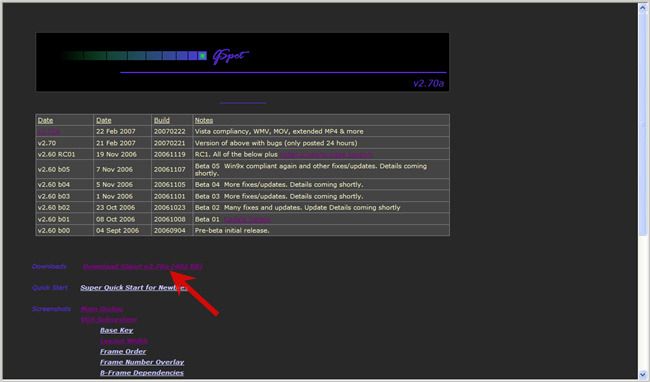Open purple link between Base Key and Frame Order
The height and width of the screenshot is (382, 650).
point(124,341)
